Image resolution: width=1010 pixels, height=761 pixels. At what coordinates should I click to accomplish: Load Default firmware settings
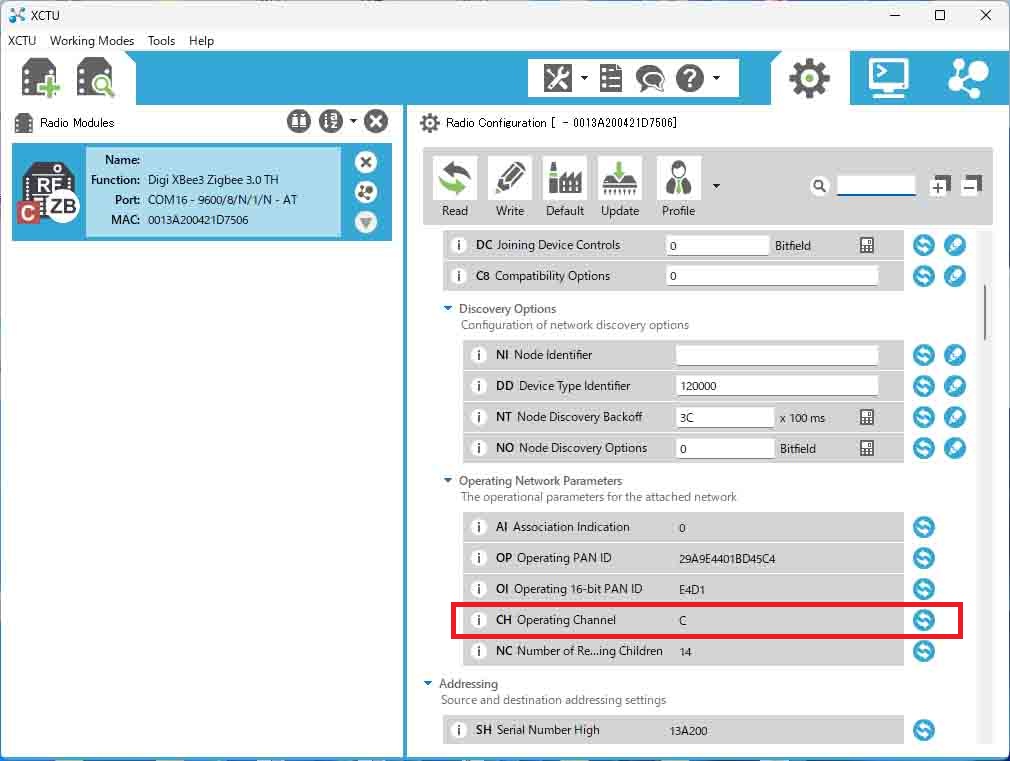(565, 187)
